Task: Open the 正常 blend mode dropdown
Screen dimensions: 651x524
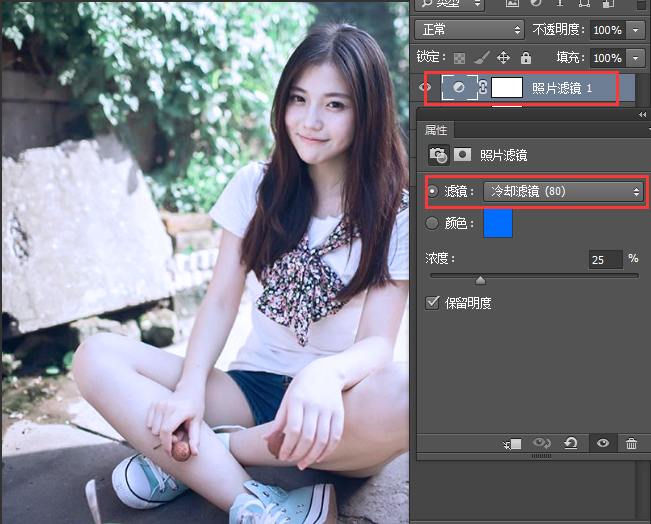Action: (x=469, y=30)
